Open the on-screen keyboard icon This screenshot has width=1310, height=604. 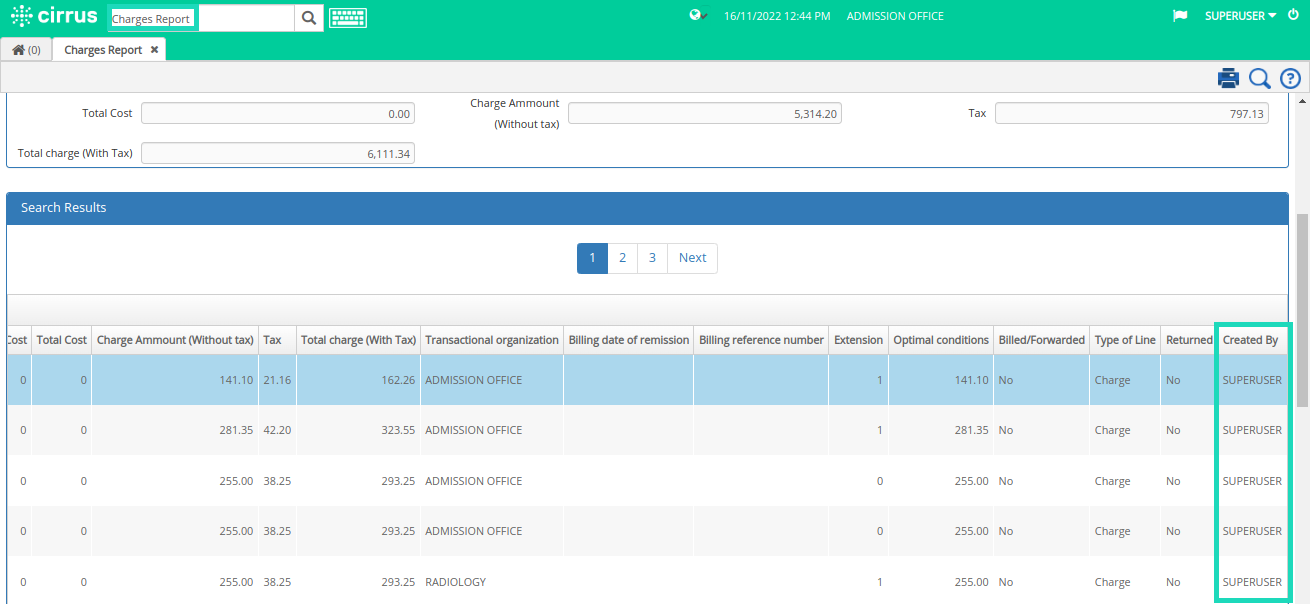[347, 17]
